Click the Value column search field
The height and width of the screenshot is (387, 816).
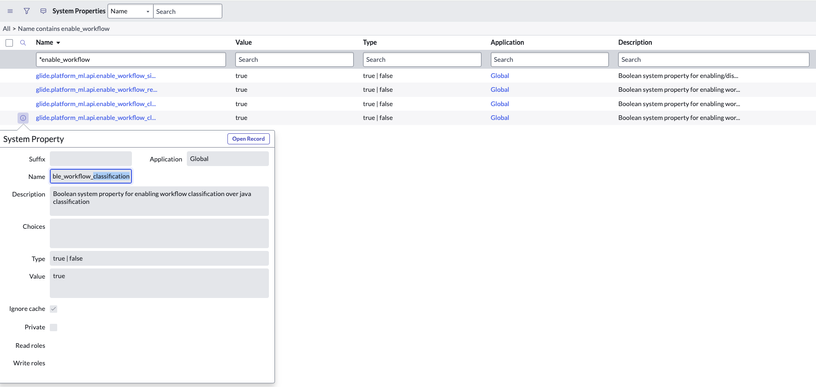click(295, 59)
